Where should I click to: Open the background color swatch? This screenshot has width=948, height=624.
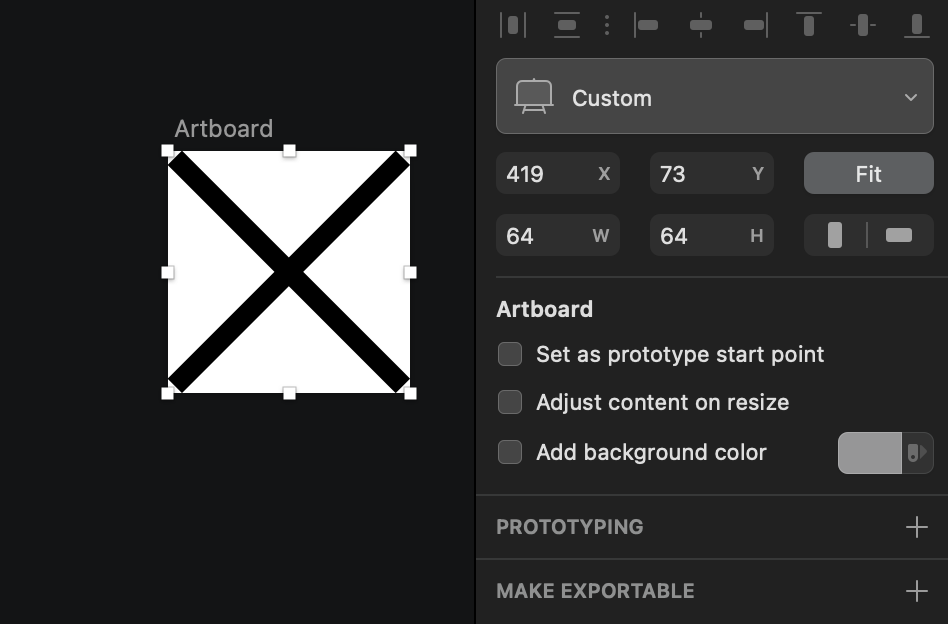tap(868, 452)
